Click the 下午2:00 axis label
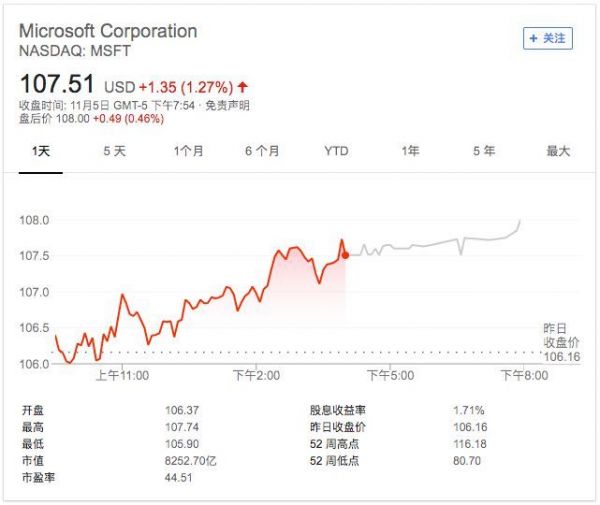 pyautogui.click(x=256, y=375)
